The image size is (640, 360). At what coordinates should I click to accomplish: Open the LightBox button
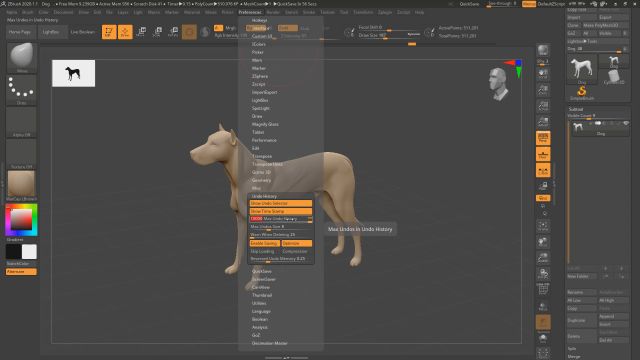[51, 32]
